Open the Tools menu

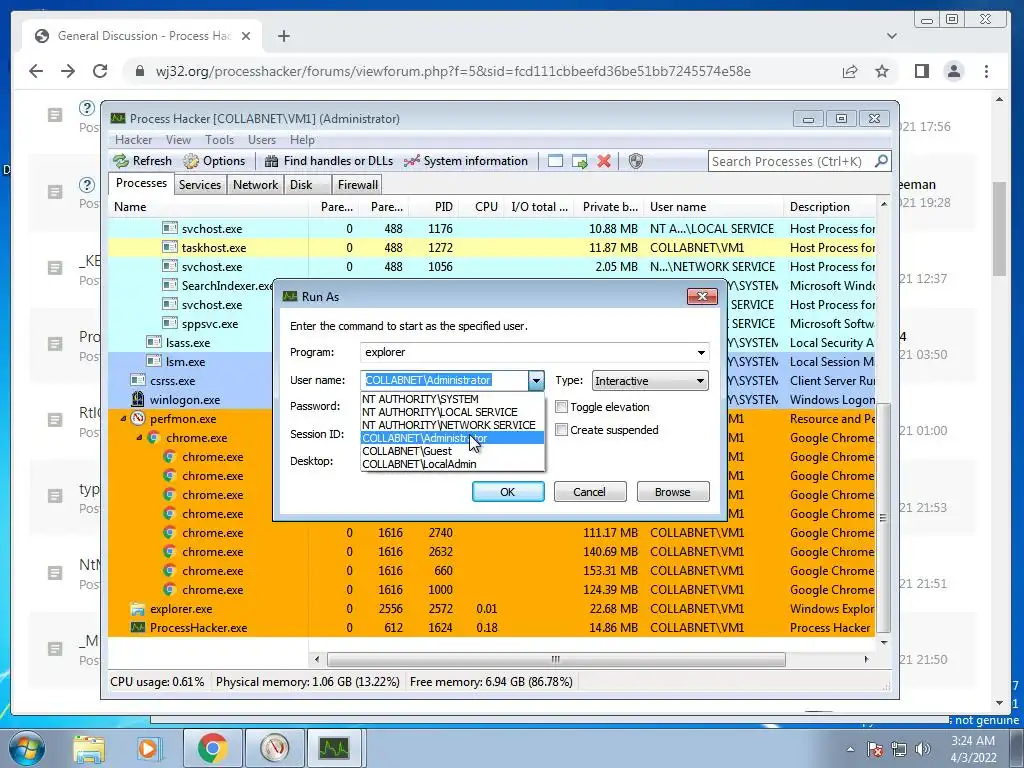coord(219,140)
